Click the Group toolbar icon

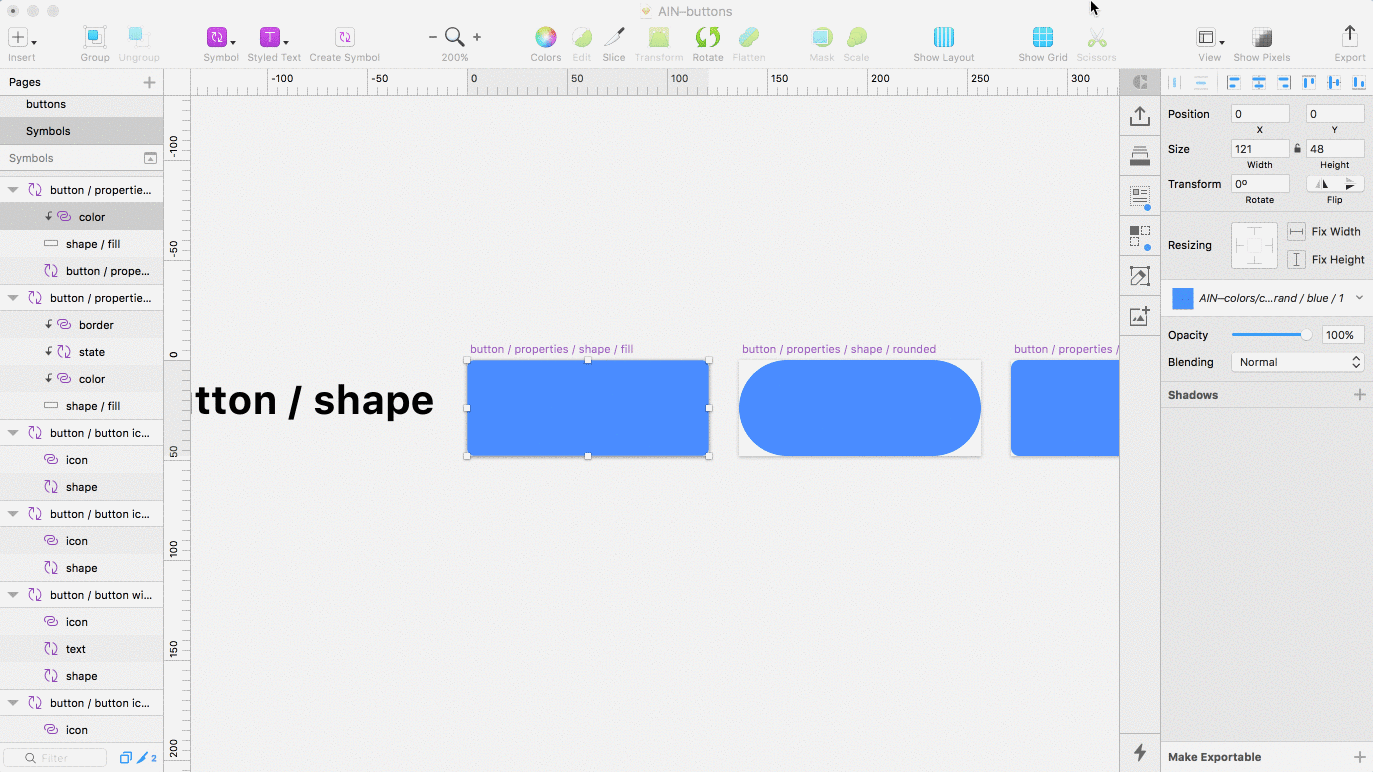pyautogui.click(x=95, y=38)
